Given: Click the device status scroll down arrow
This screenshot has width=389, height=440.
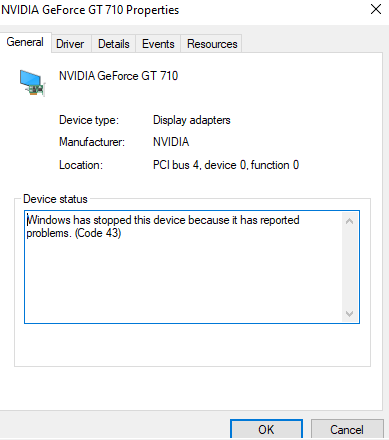Looking at the screenshot, I should click(349, 314).
